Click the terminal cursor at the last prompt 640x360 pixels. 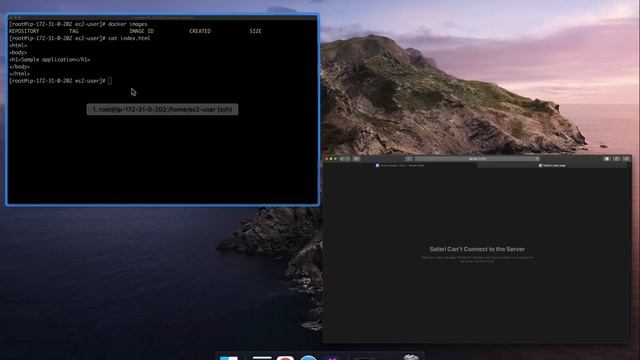pos(110,81)
